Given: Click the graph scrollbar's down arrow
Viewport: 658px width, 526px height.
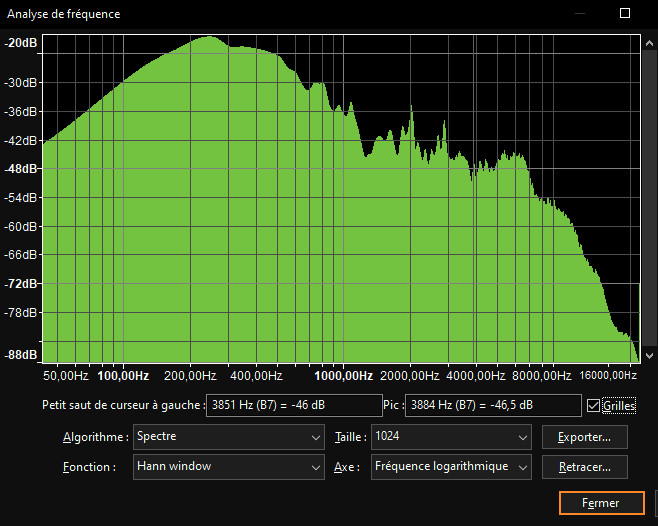Looking at the screenshot, I should pyautogui.click(x=650, y=355).
